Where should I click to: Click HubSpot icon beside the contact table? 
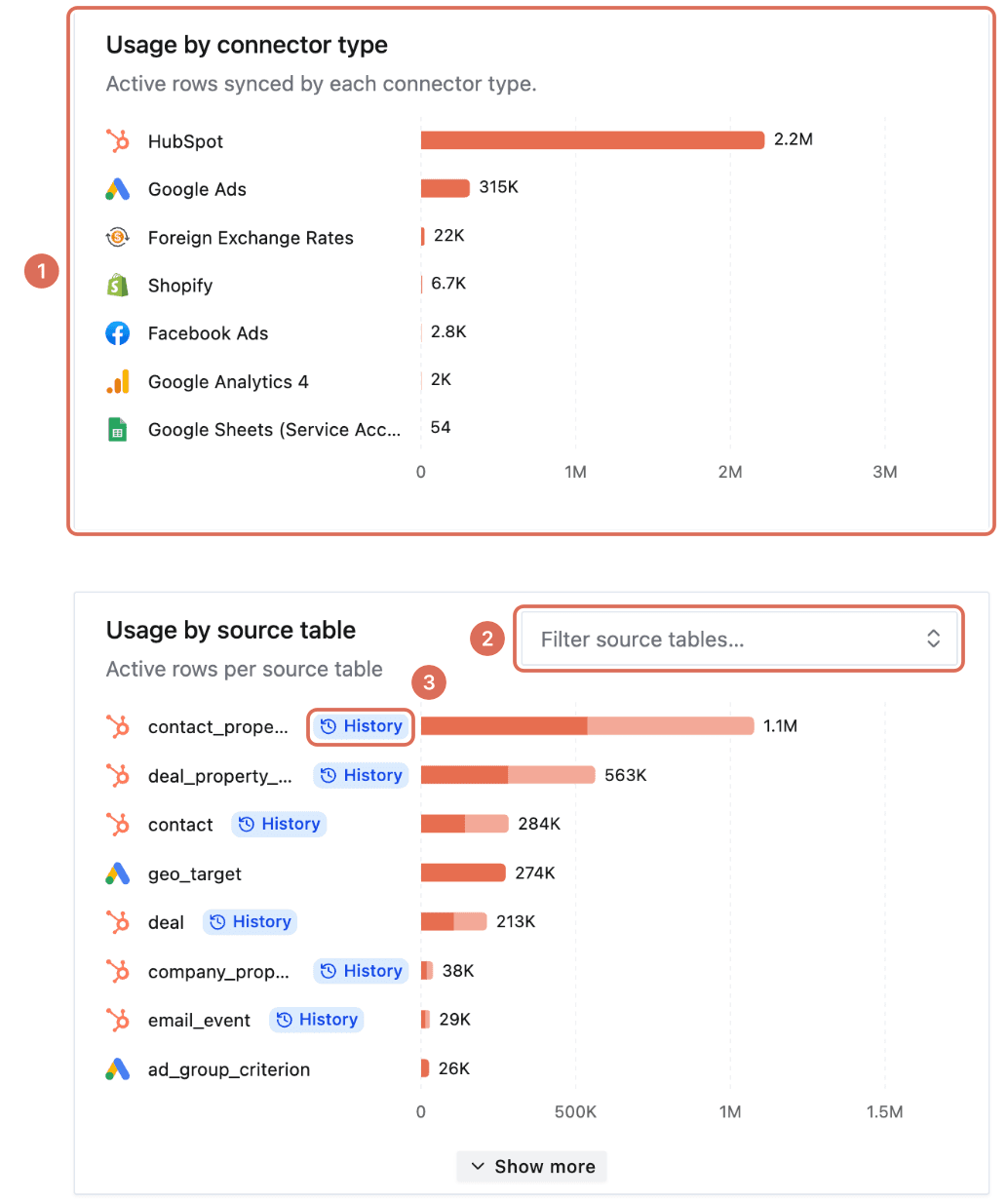pyautogui.click(x=118, y=824)
